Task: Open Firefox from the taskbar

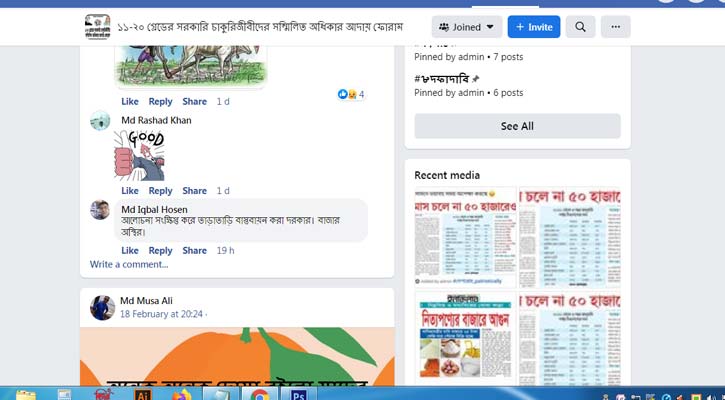Action: [182, 394]
